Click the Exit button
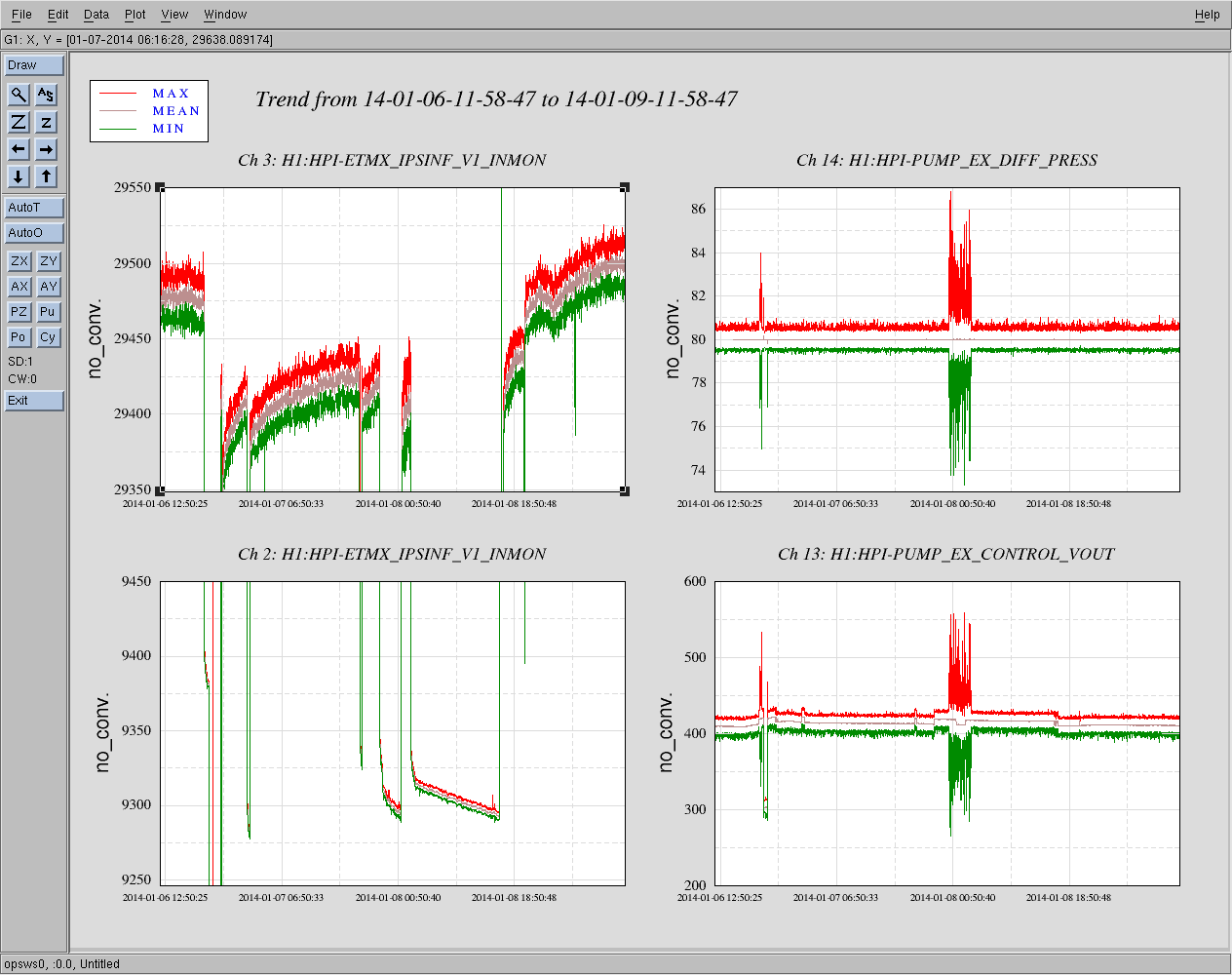 [34, 401]
